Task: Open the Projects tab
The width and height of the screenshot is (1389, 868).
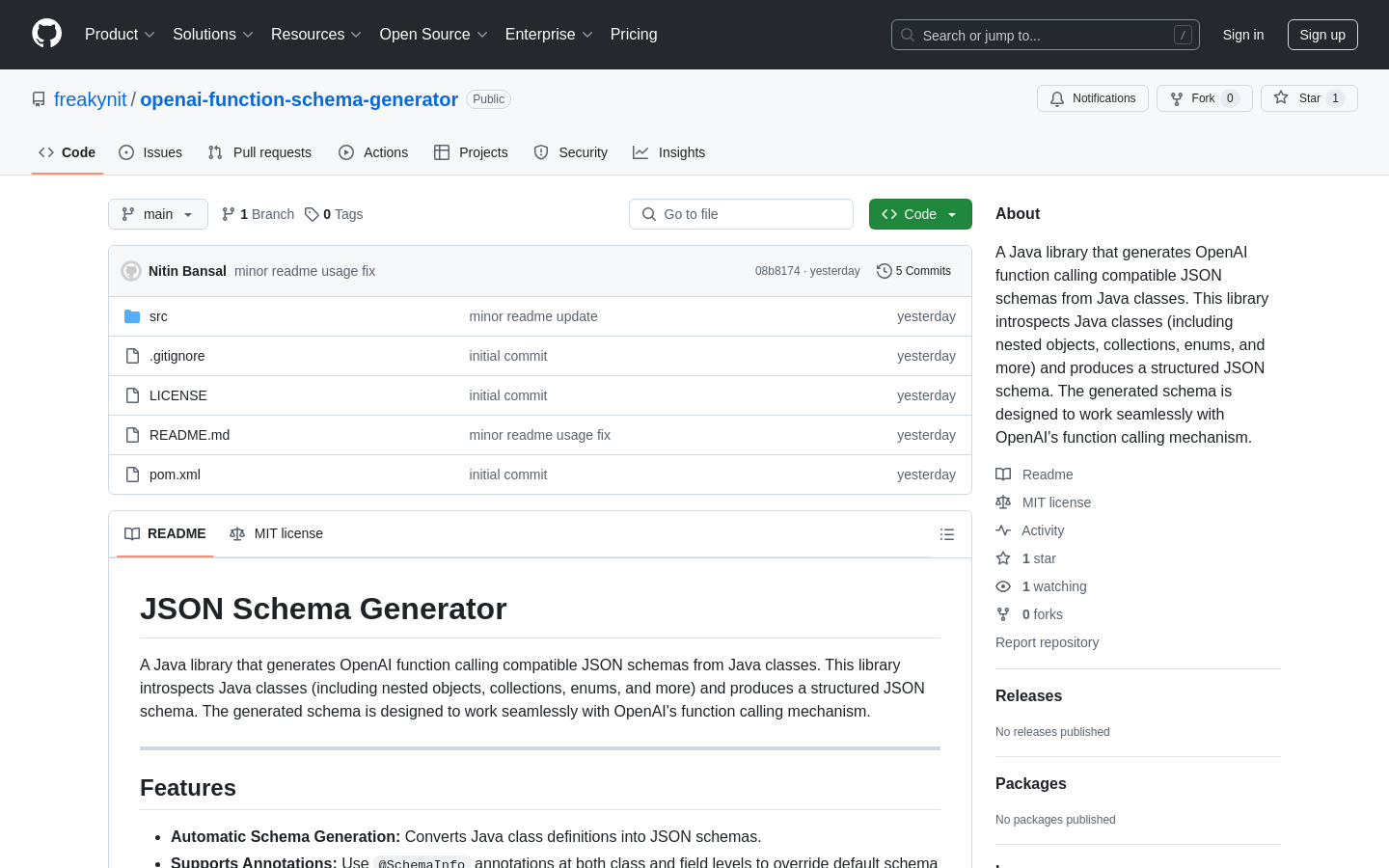Action: 471,152
